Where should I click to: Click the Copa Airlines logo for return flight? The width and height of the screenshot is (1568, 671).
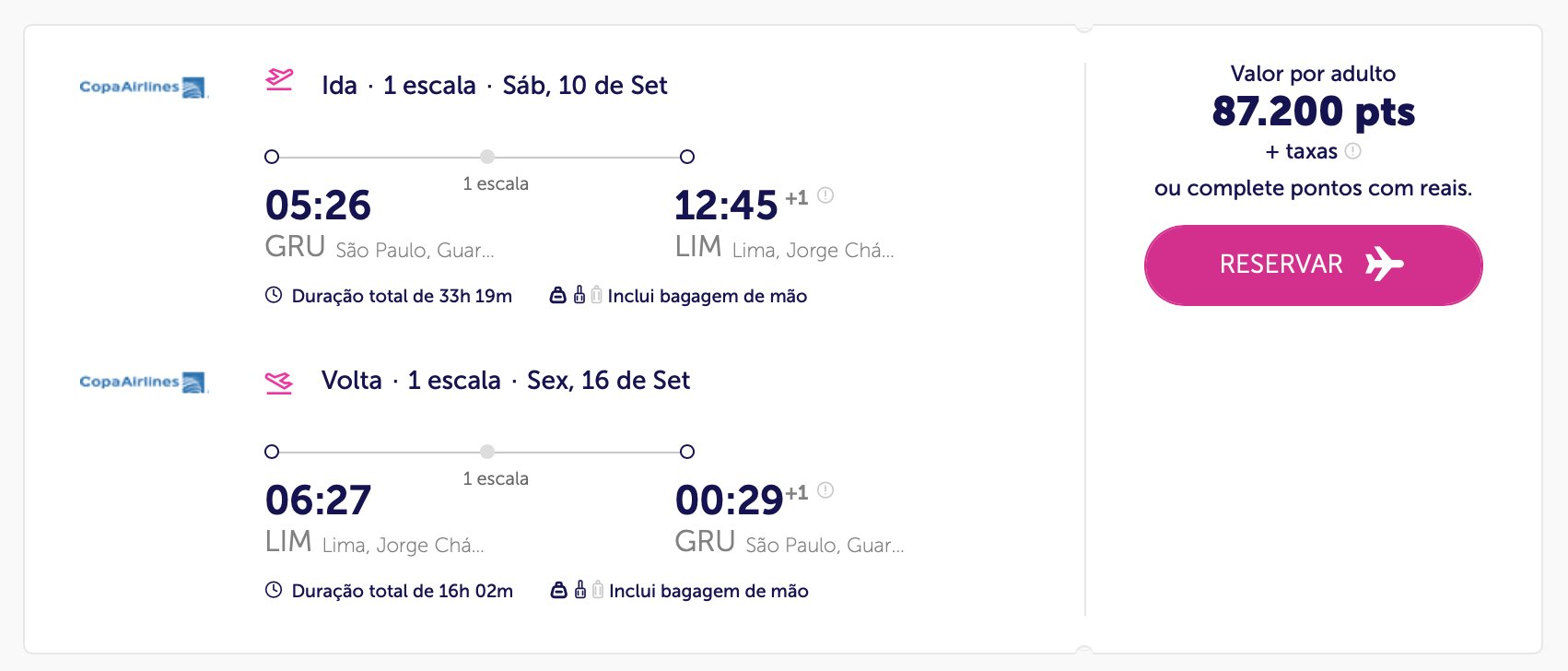tap(144, 383)
